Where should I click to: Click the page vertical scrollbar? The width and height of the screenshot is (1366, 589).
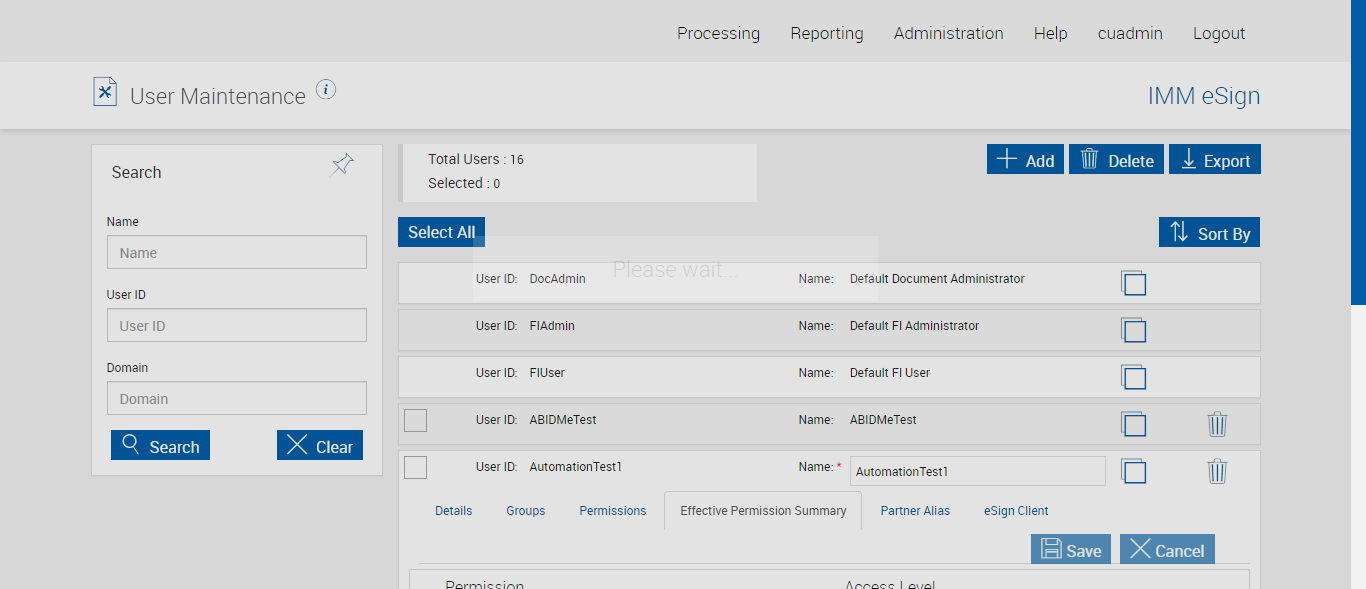point(1358,150)
